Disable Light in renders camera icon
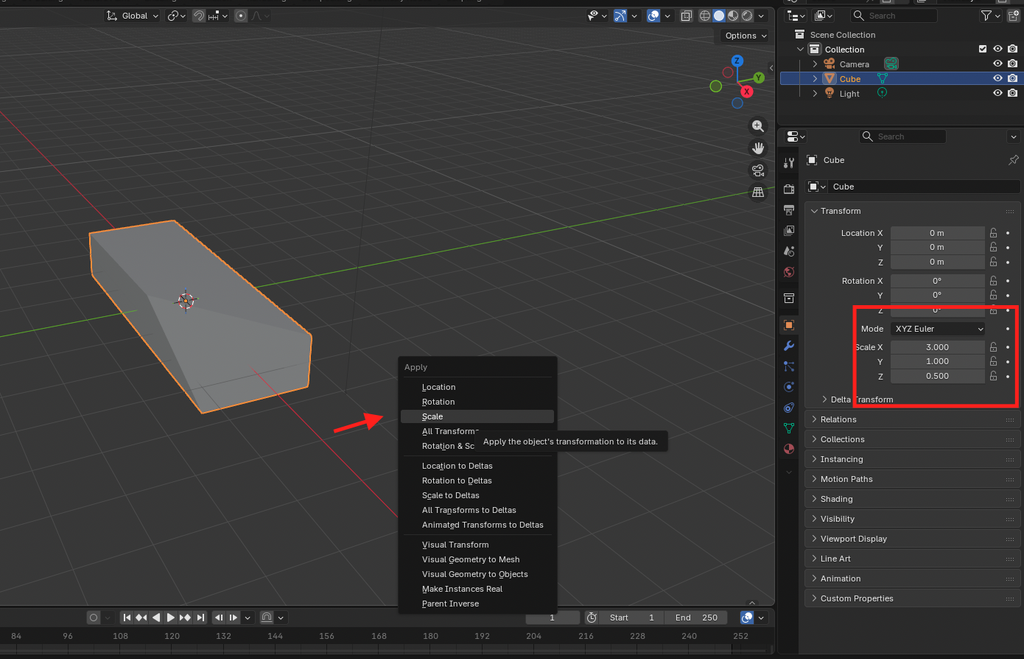Screen dimensions: 1024x659 [1012, 93]
